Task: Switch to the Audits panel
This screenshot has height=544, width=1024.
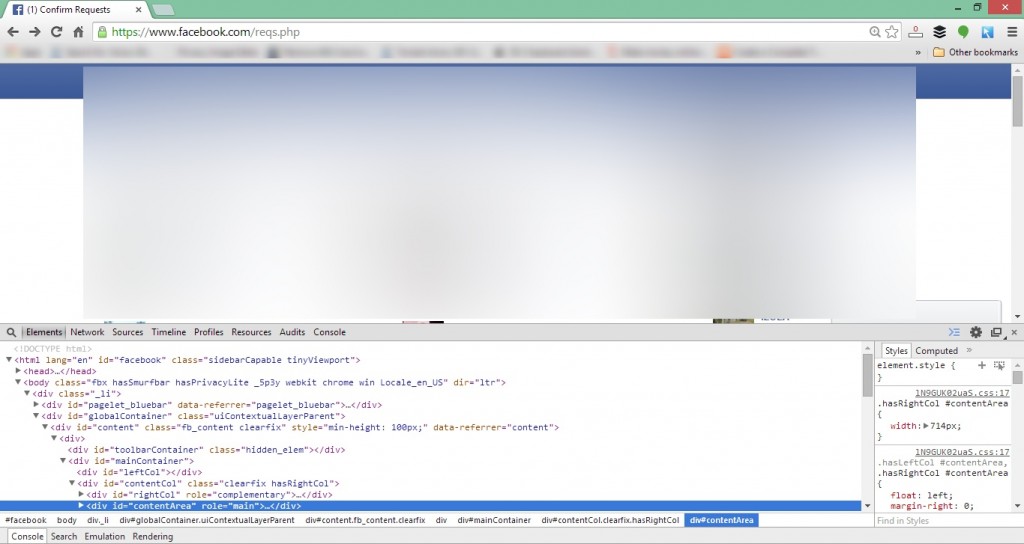Action: click(x=292, y=332)
